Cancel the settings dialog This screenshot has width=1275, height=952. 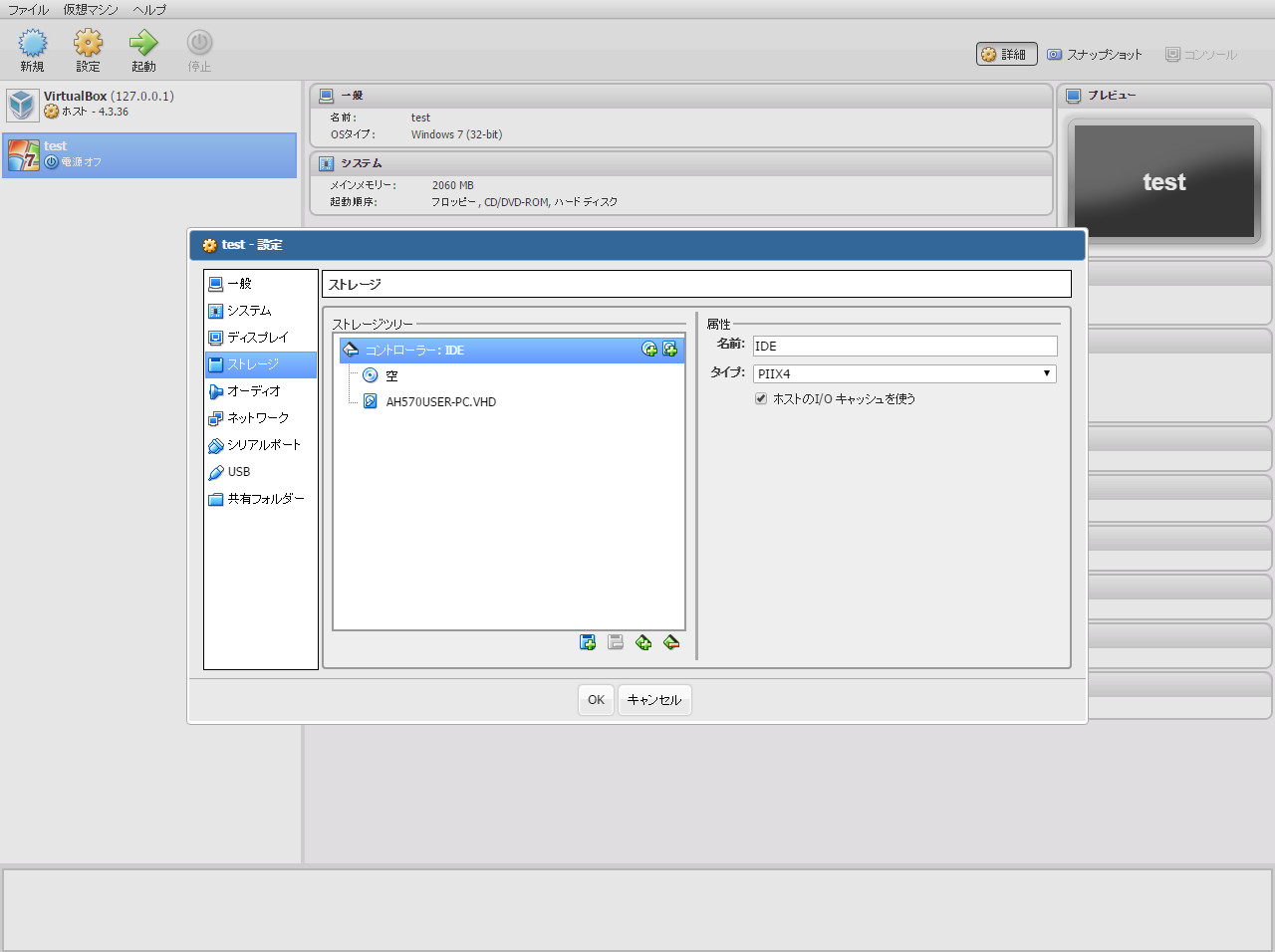pyautogui.click(x=654, y=700)
